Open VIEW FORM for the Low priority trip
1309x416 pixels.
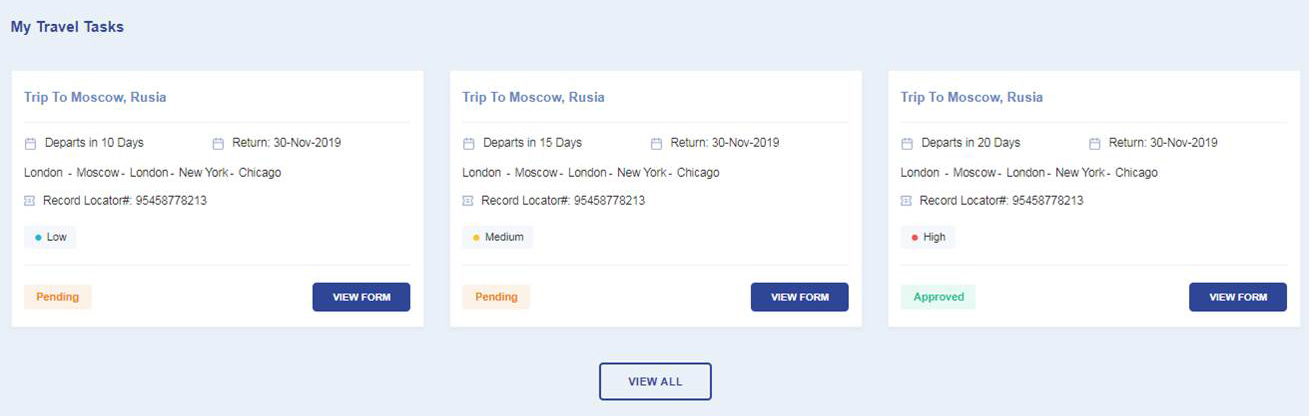(x=361, y=297)
